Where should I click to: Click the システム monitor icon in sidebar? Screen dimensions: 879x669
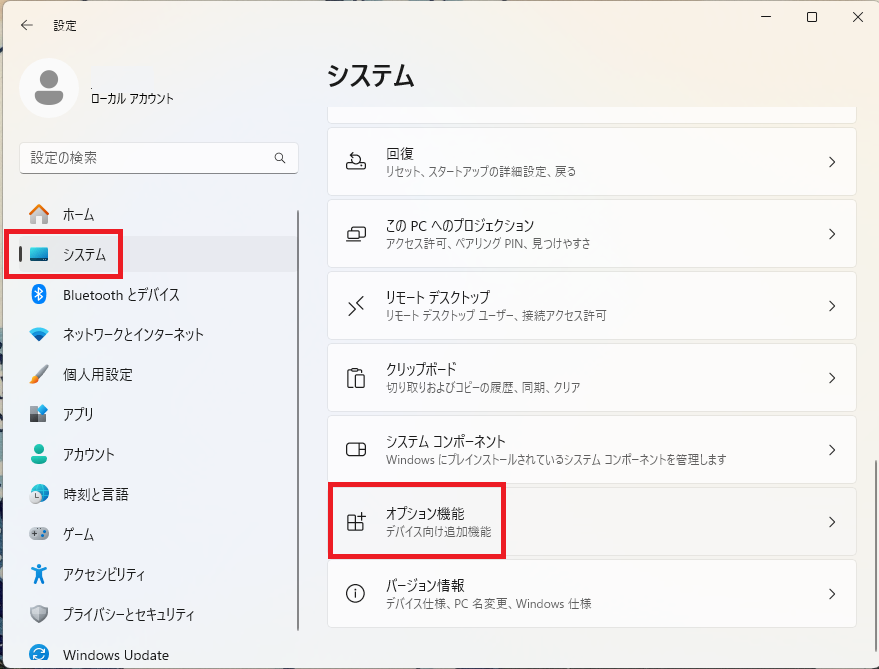pos(39,254)
